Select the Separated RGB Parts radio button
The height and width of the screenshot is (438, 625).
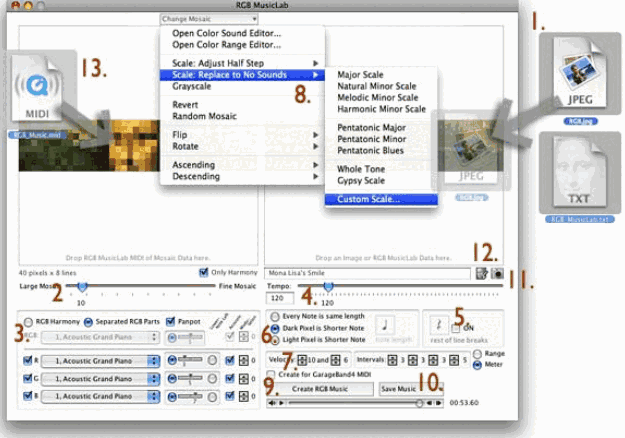[88, 322]
